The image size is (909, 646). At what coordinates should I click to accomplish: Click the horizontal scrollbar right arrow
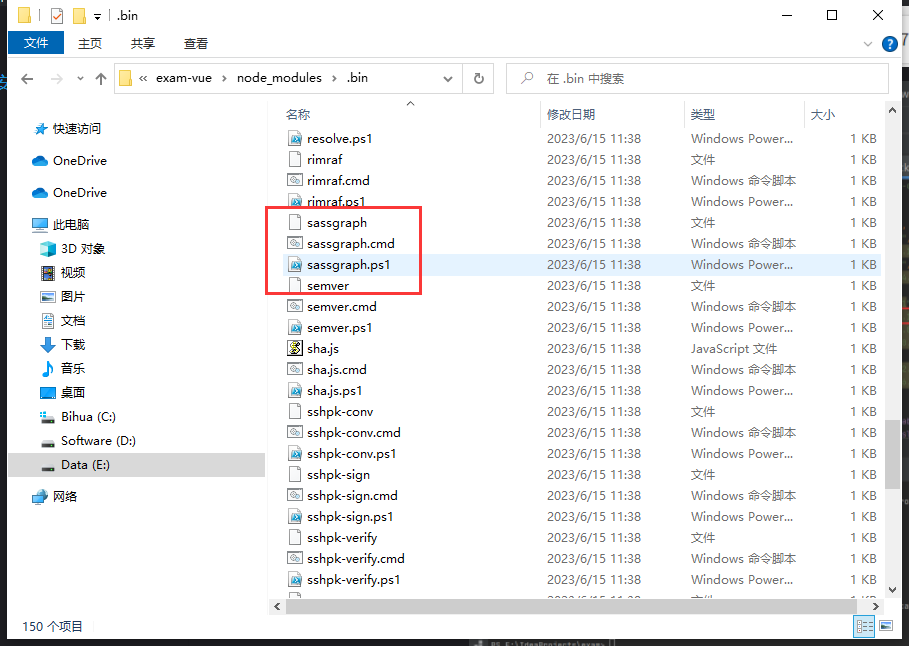875,607
